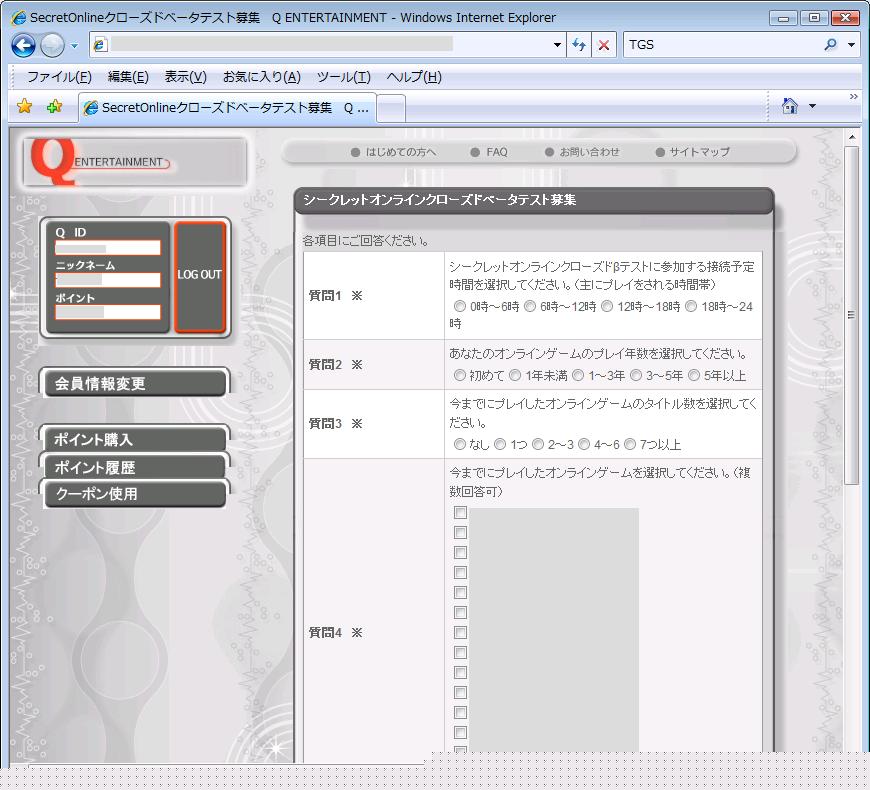Select the 0時〜6時 radio button
The width and height of the screenshot is (870, 790).
tap(460, 306)
